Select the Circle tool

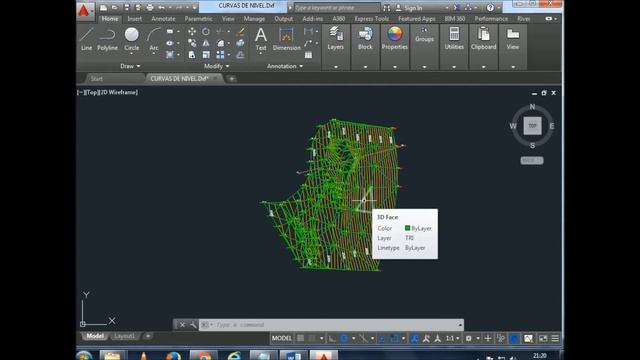pos(131,39)
